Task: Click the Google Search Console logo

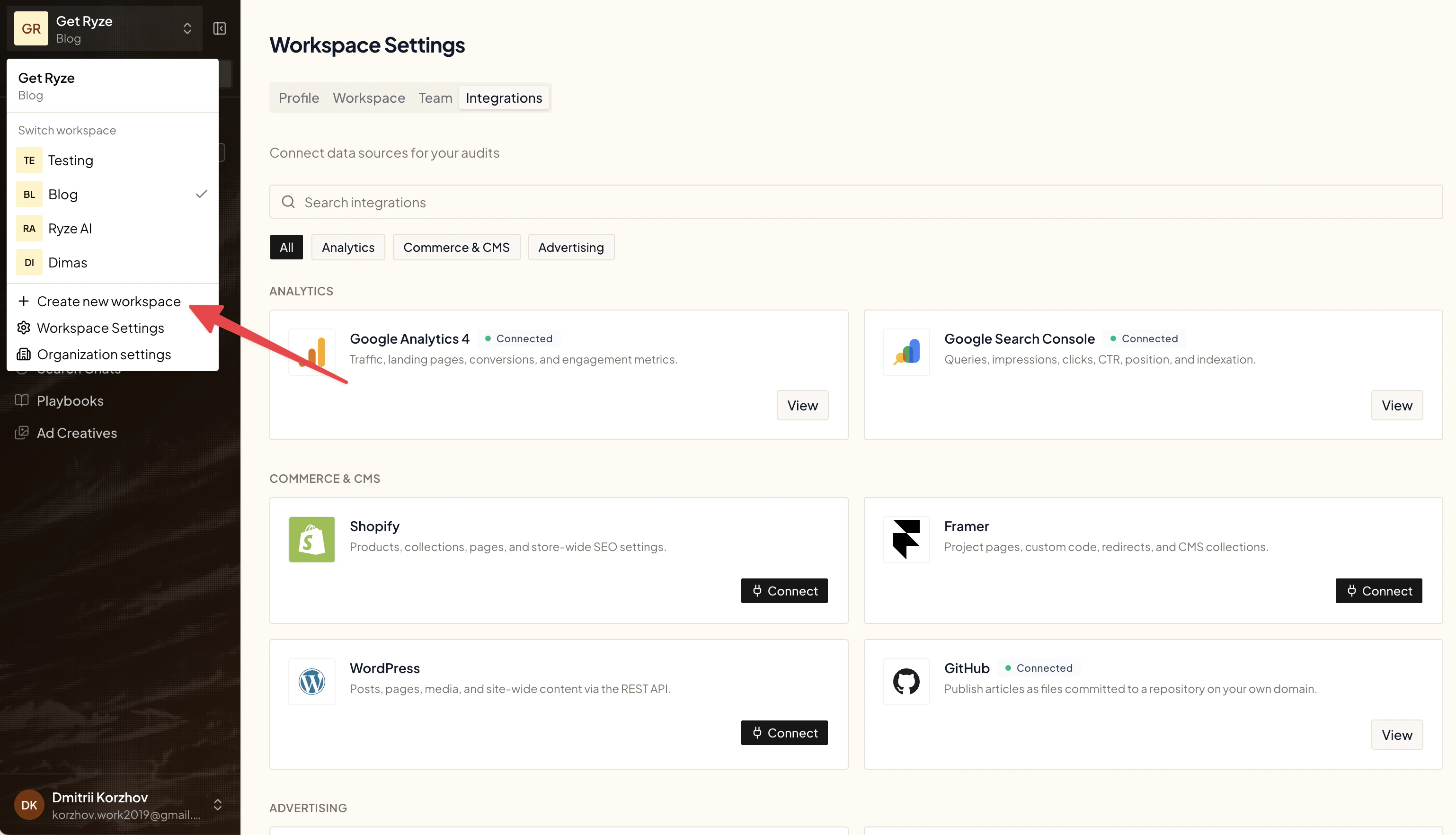Action: tap(906, 352)
